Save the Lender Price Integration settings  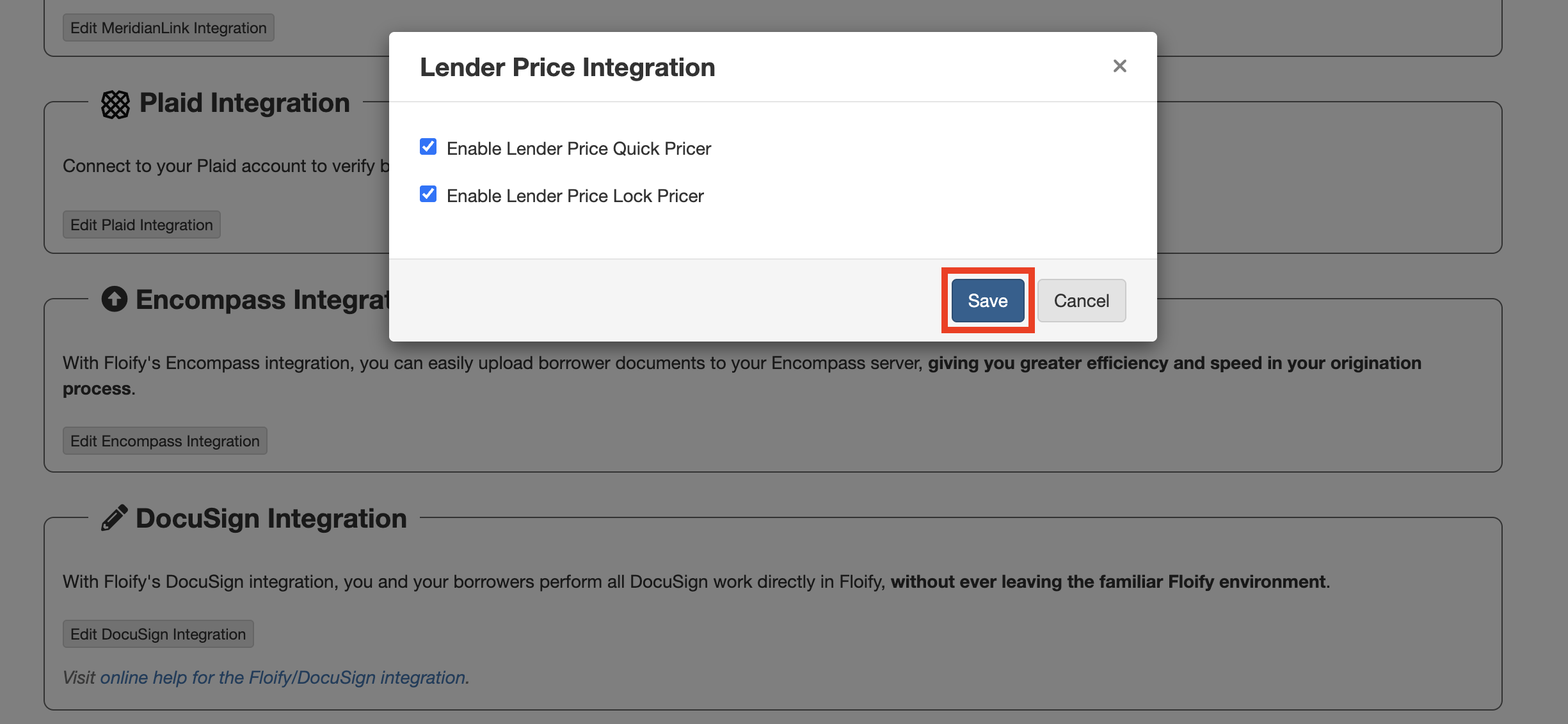(x=988, y=301)
